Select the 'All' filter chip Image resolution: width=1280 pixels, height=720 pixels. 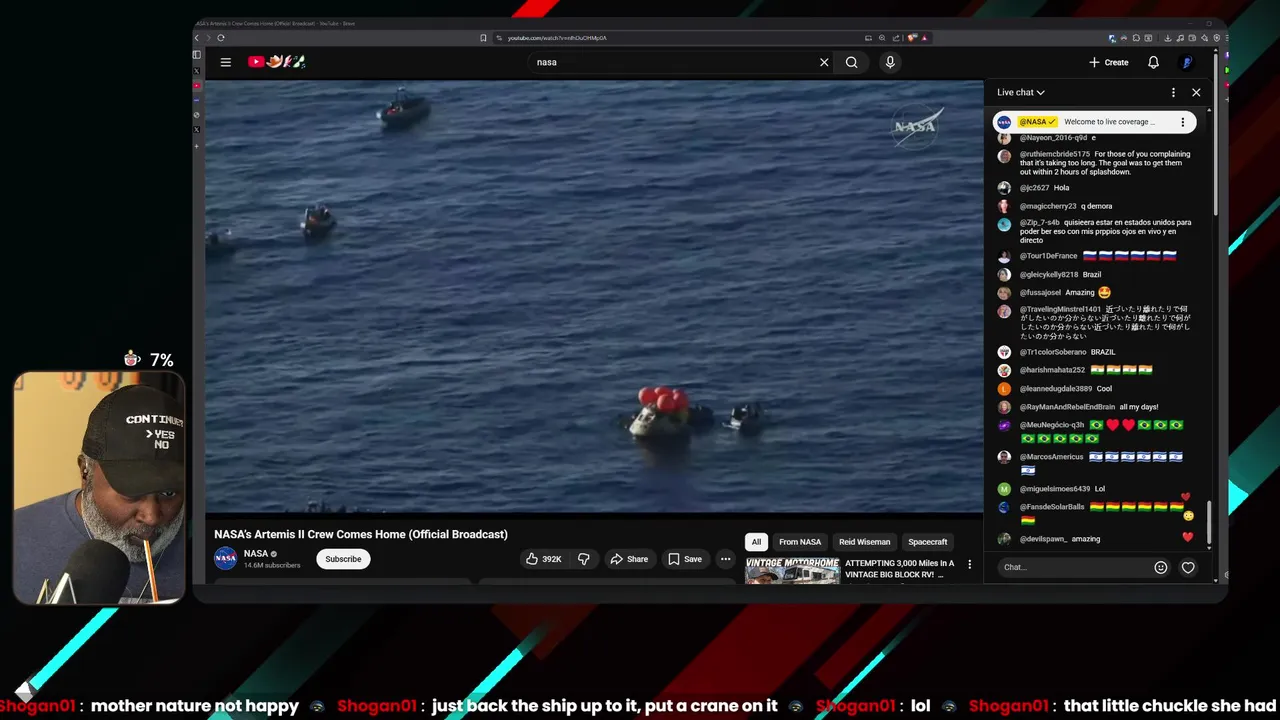[756, 542]
